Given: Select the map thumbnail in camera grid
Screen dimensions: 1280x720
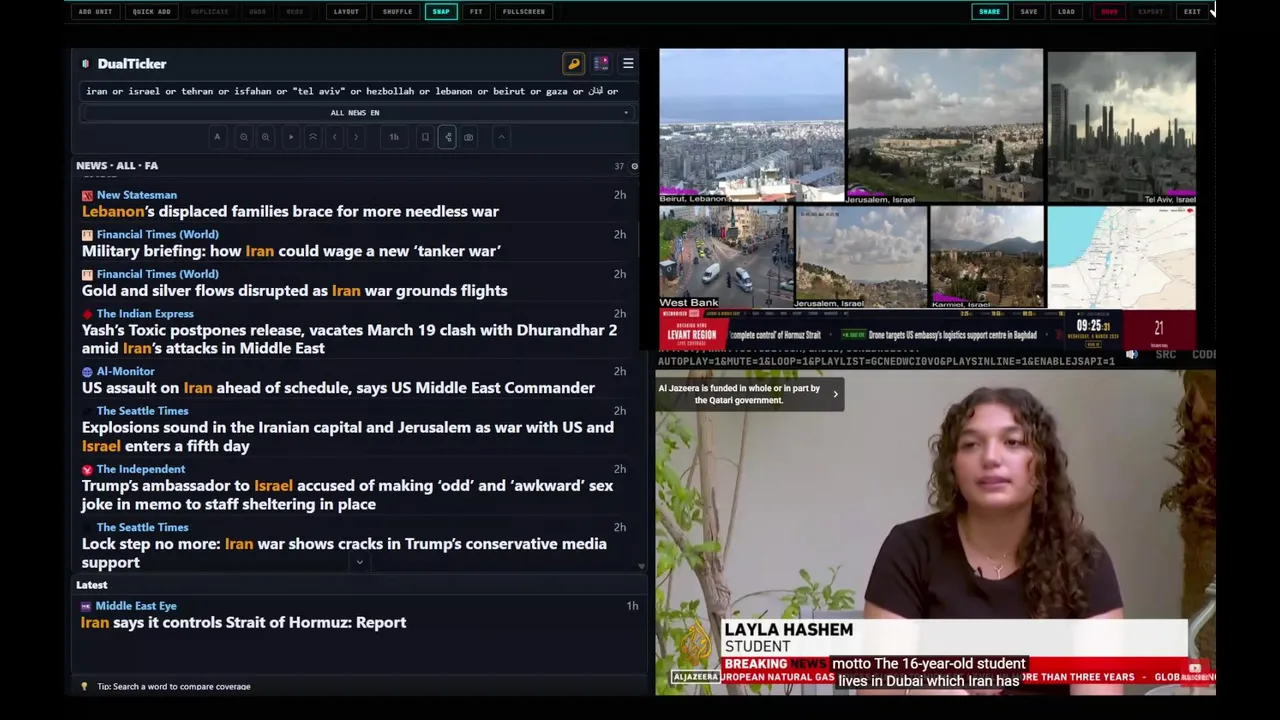Looking at the screenshot, I should 1121,257.
